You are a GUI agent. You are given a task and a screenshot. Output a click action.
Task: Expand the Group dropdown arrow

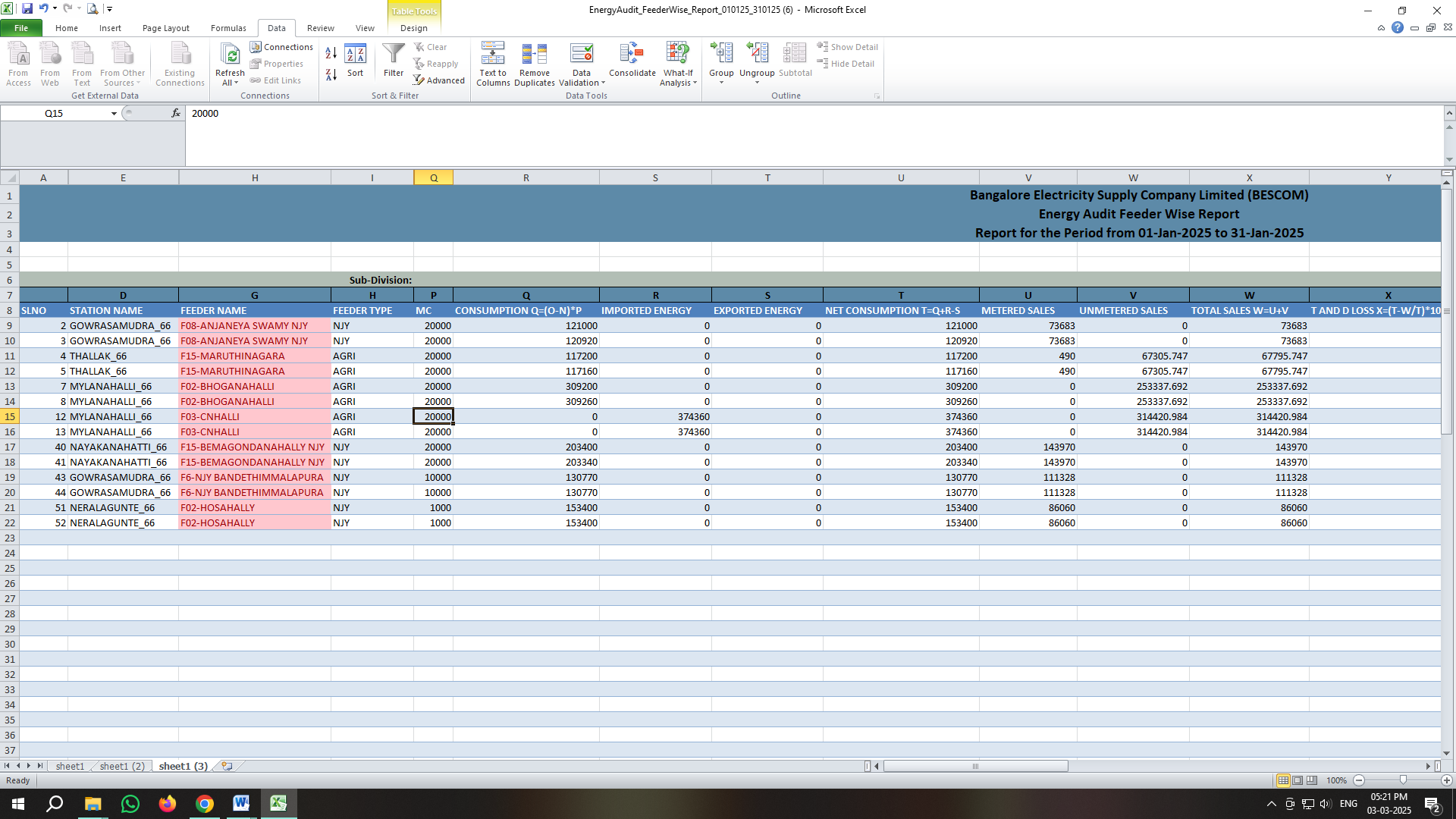click(721, 83)
